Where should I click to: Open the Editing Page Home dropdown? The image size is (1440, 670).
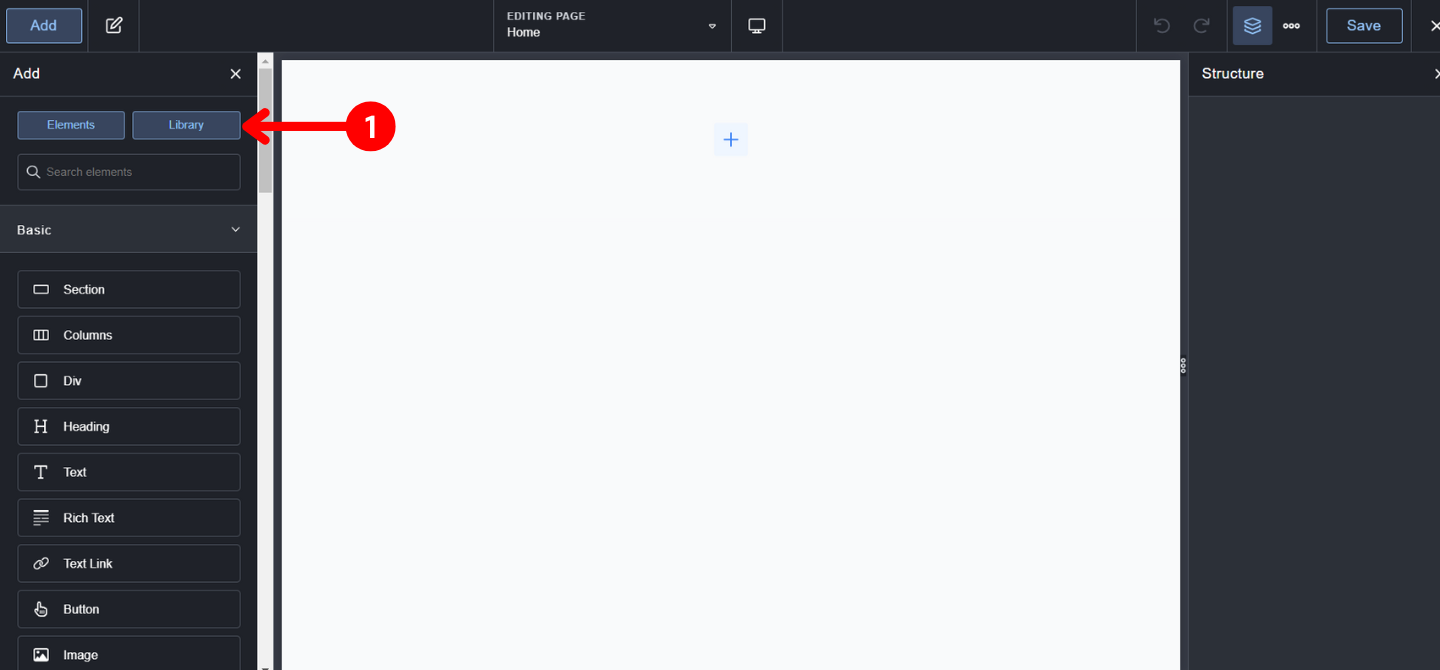(x=612, y=26)
